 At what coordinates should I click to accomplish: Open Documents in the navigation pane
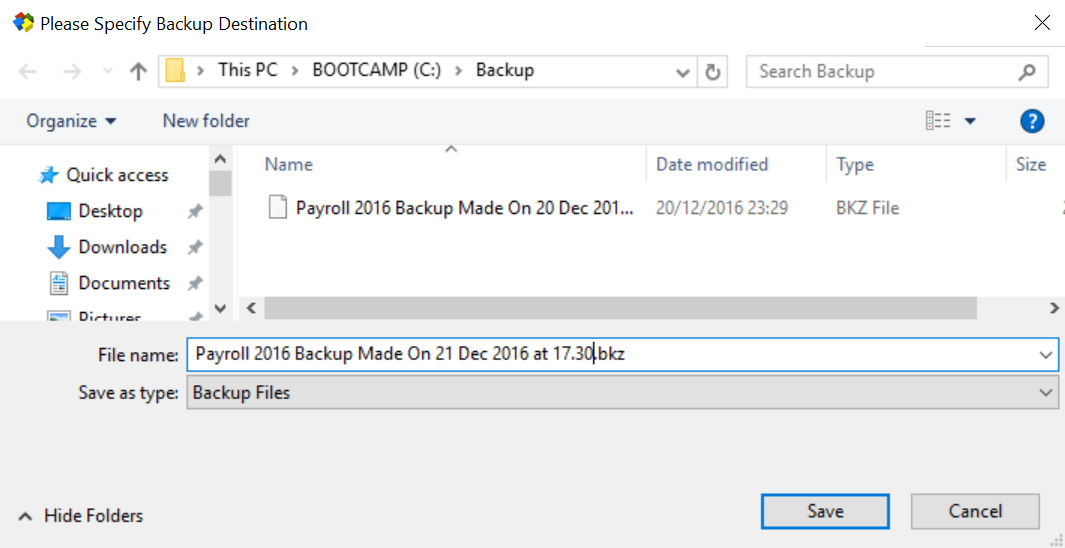coord(124,283)
